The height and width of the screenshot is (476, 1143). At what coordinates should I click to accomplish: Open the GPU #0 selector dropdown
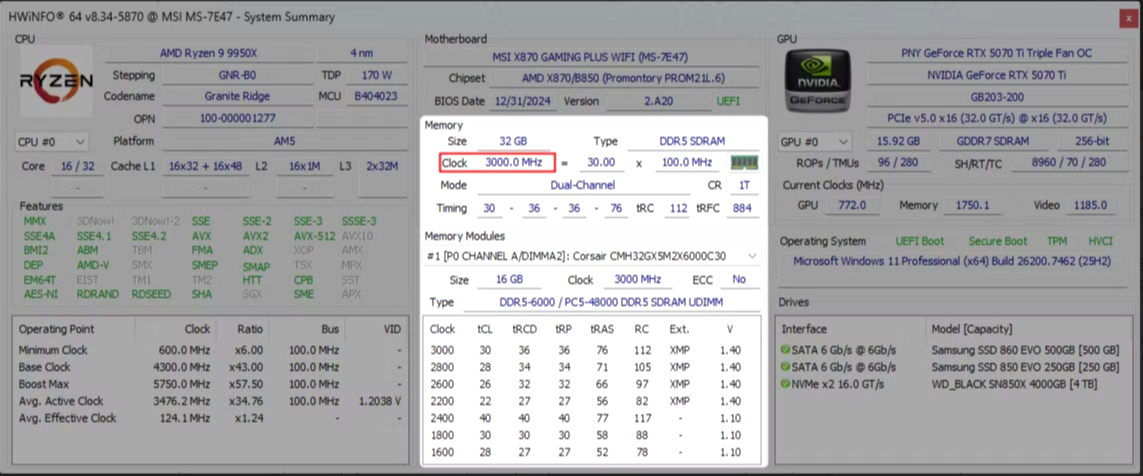click(817, 142)
